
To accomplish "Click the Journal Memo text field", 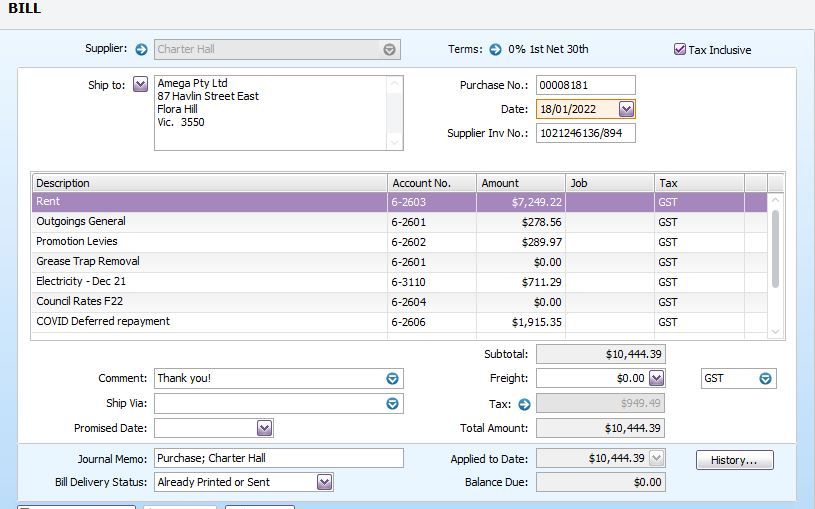I will 278,458.
